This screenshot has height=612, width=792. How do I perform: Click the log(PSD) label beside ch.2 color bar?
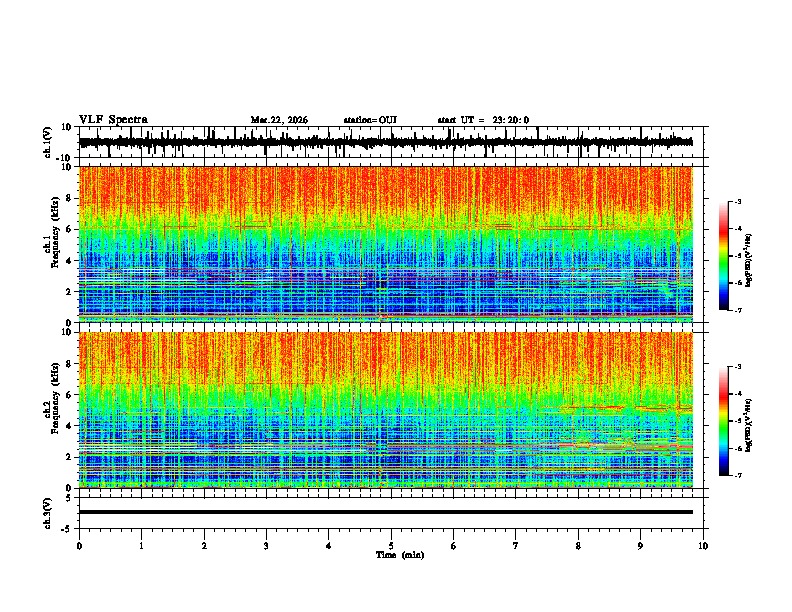pos(749,426)
